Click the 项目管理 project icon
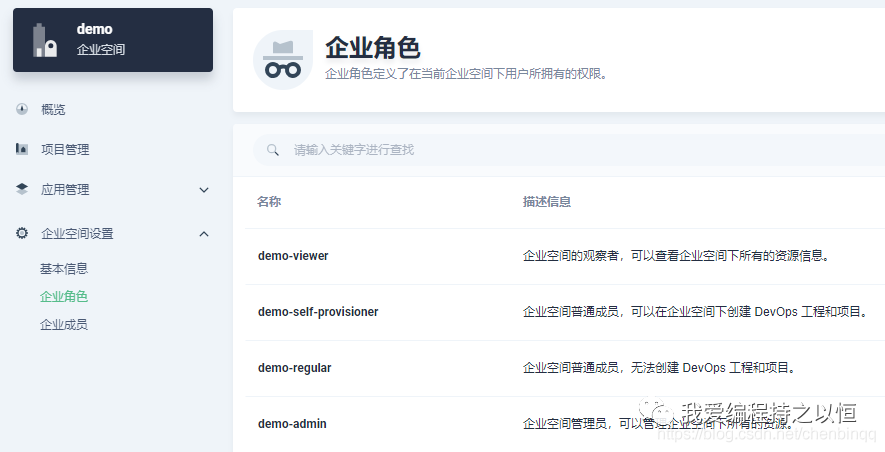 (22, 149)
